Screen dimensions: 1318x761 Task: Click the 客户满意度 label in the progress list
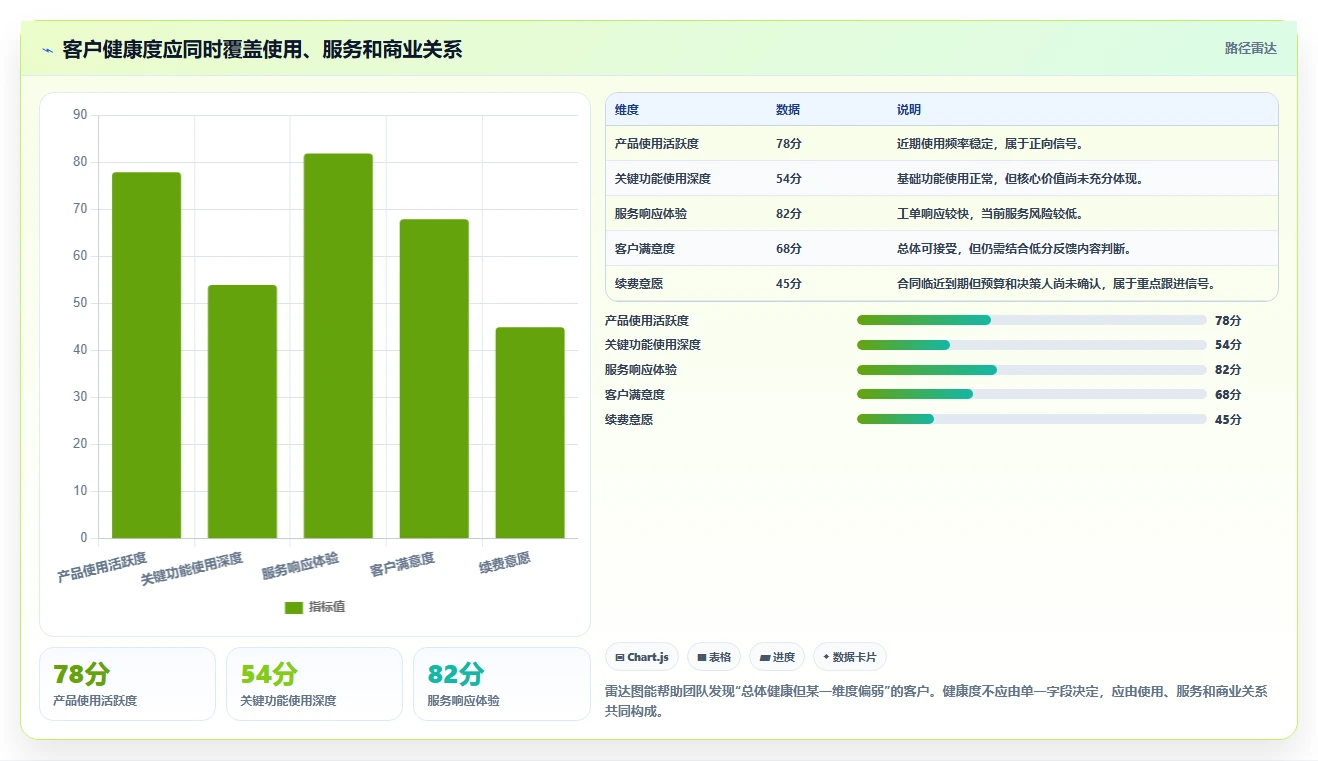635,395
